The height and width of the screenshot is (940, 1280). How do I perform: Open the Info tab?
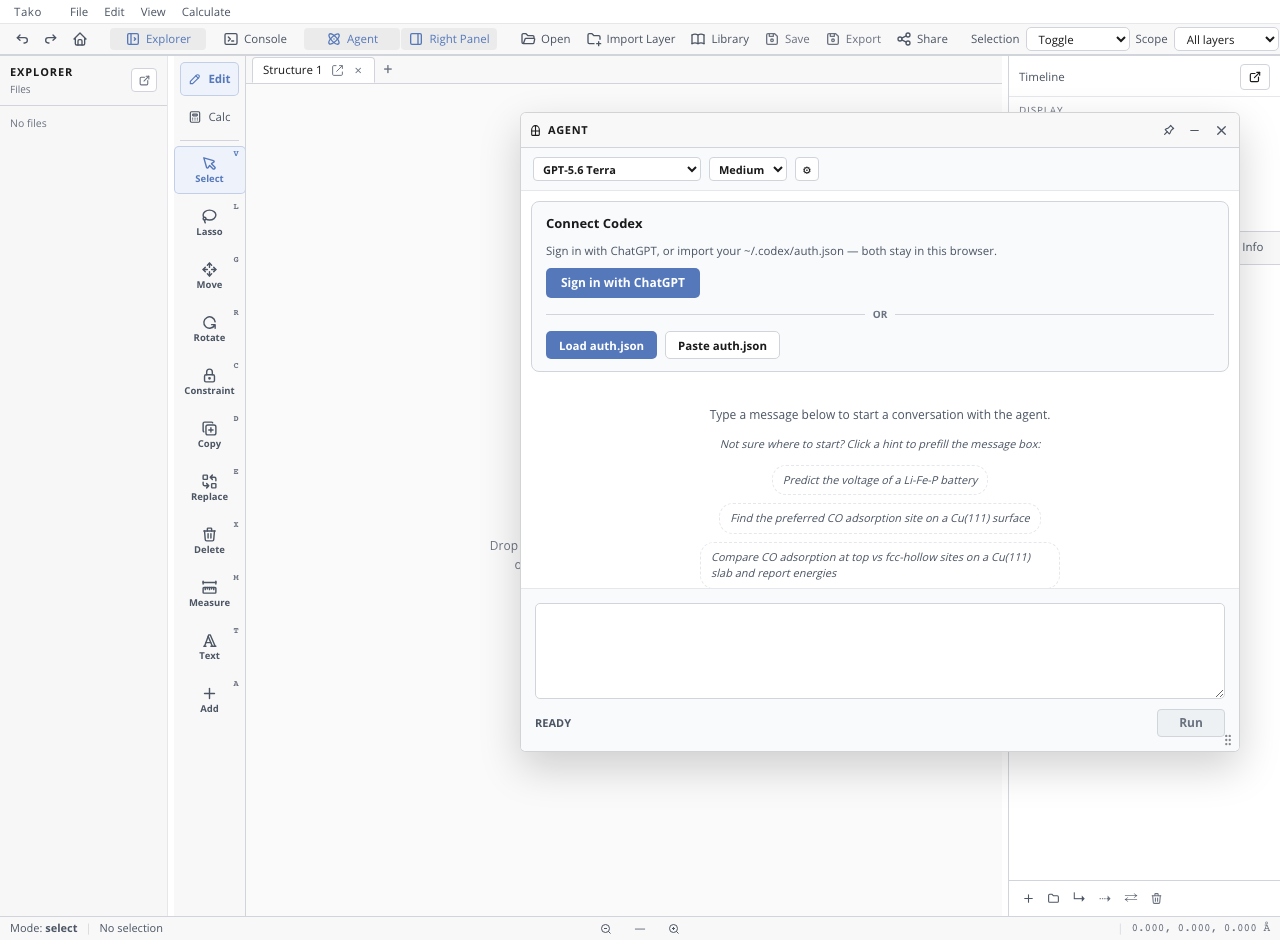click(x=1252, y=247)
